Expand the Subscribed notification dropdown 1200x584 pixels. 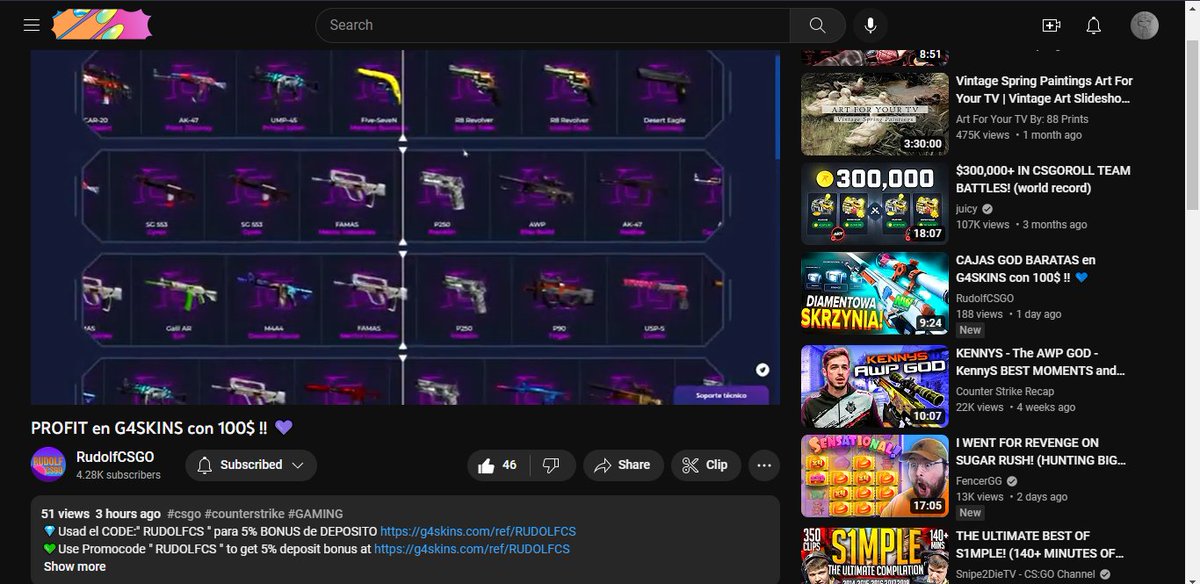click(x=251, y=465)
